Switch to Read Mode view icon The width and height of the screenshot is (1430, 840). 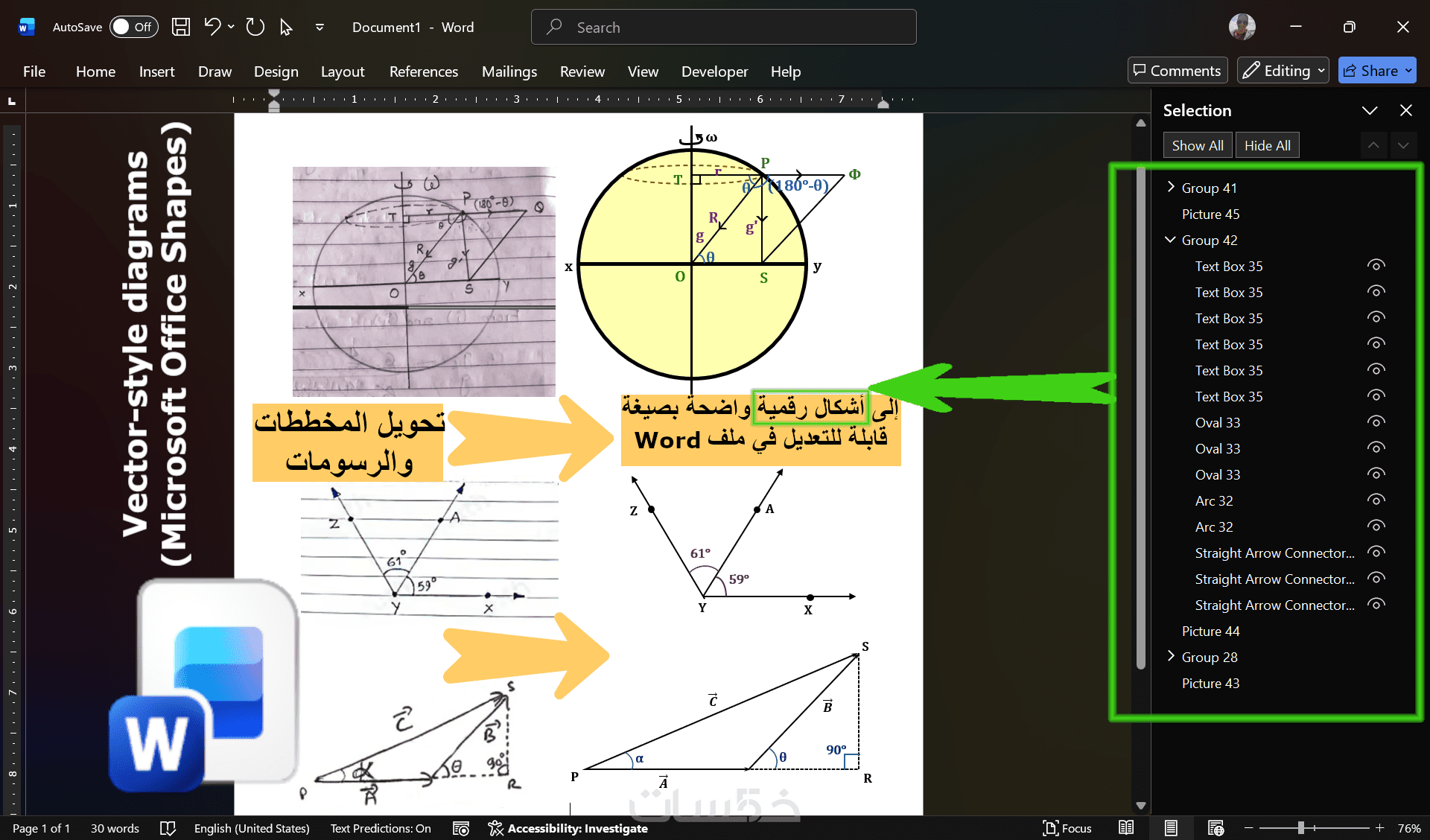(x=1126, y=828)
